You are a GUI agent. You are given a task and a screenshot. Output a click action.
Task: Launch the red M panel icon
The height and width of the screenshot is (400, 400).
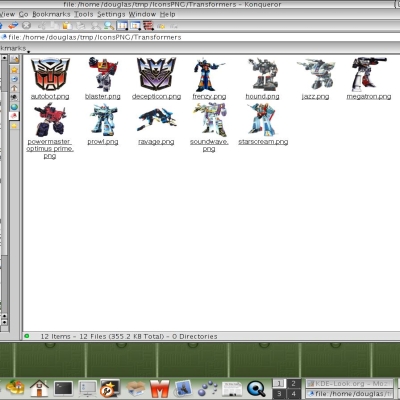(160, 388)
